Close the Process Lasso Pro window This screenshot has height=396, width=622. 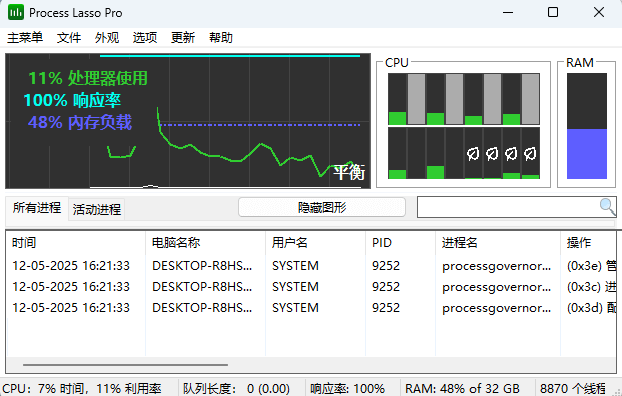[x=599, y=13]
